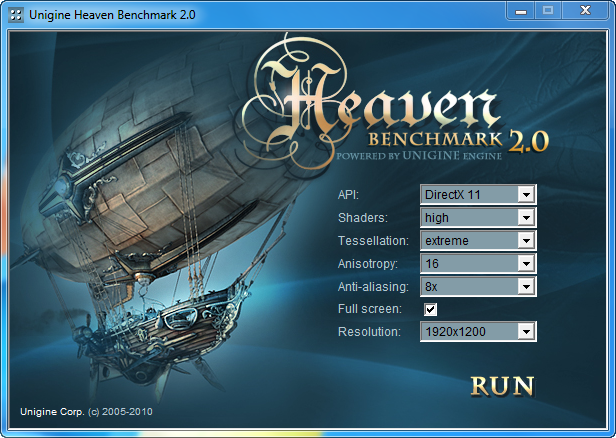Click the 'Tessellation:' label

[373, 240]
